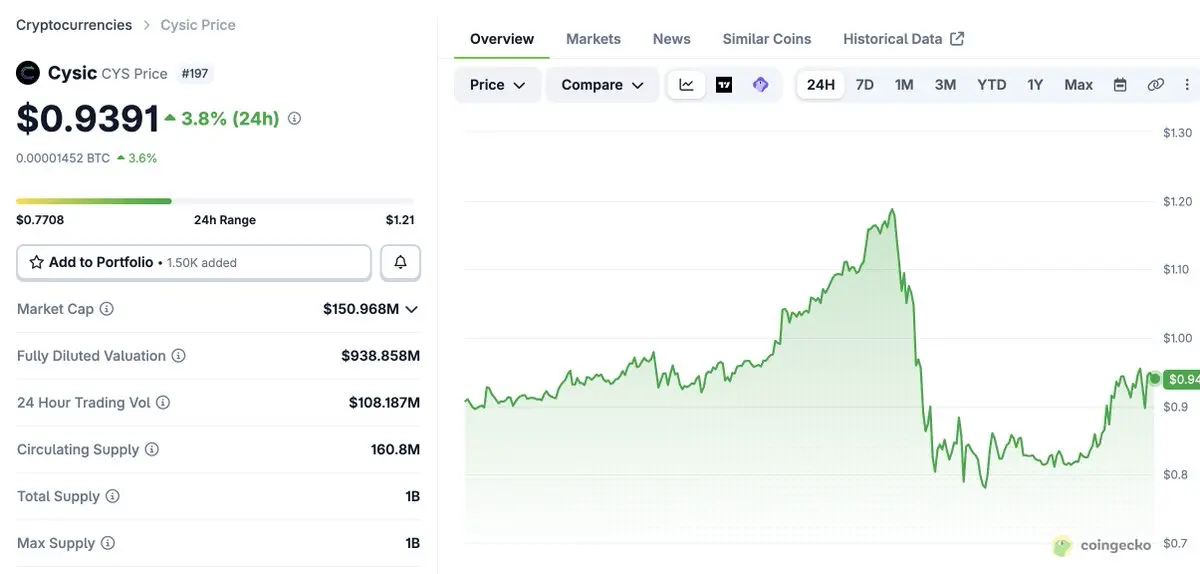Viewport: 1200px width, 574px height.
Task: Click the $1.30 chart axis label
Action: [1177, 132]
